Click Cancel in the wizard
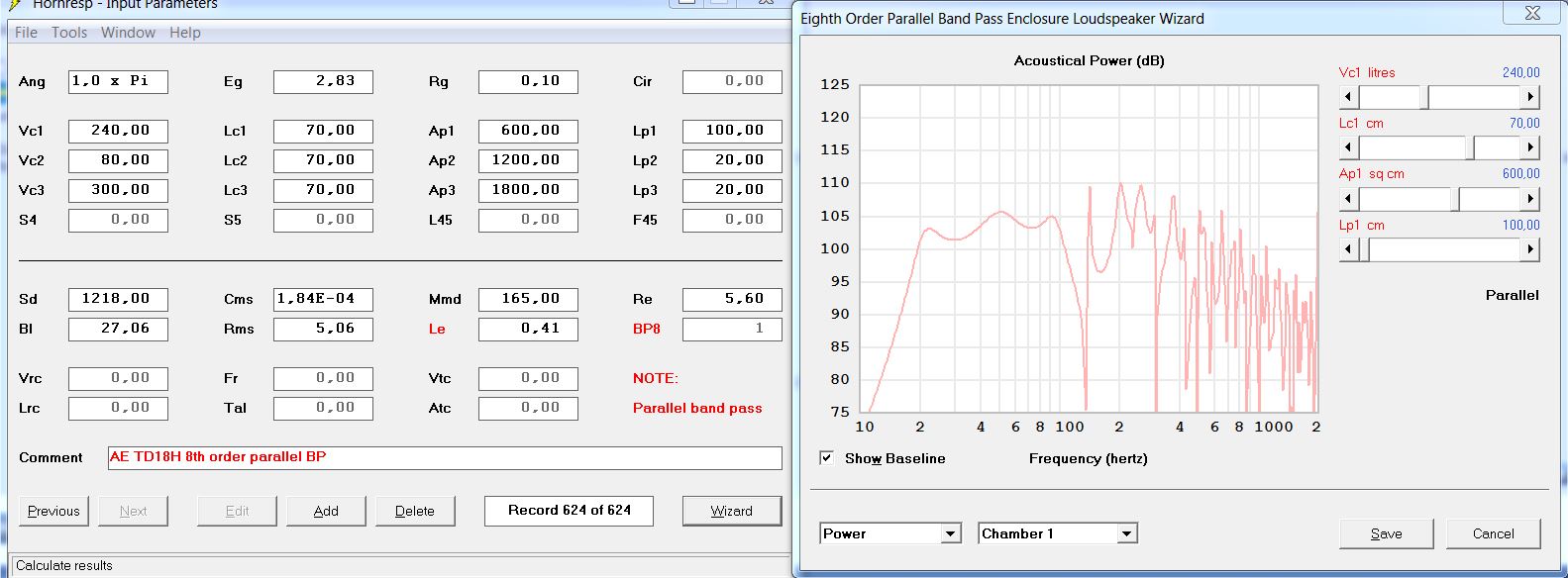1568x578 pixels. (x=1493, y=533)
